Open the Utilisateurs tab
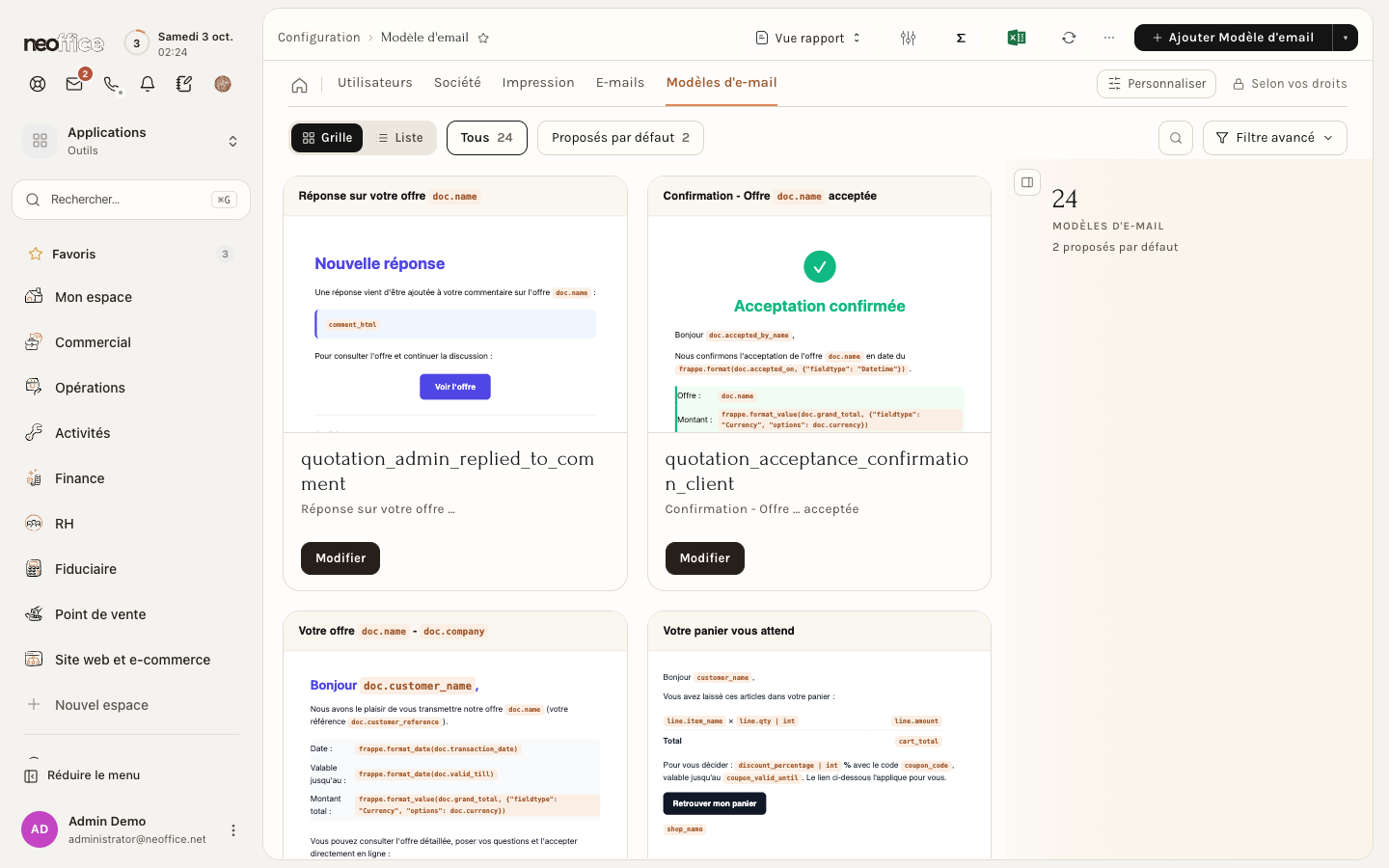Viewport: 1389px width, 868px height. [375, 83]
